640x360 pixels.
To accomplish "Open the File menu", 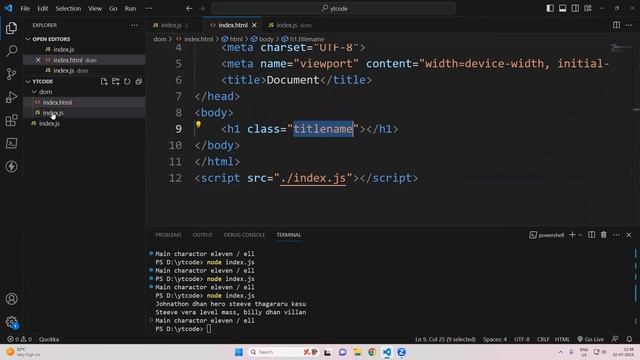I will pos(25,8).
